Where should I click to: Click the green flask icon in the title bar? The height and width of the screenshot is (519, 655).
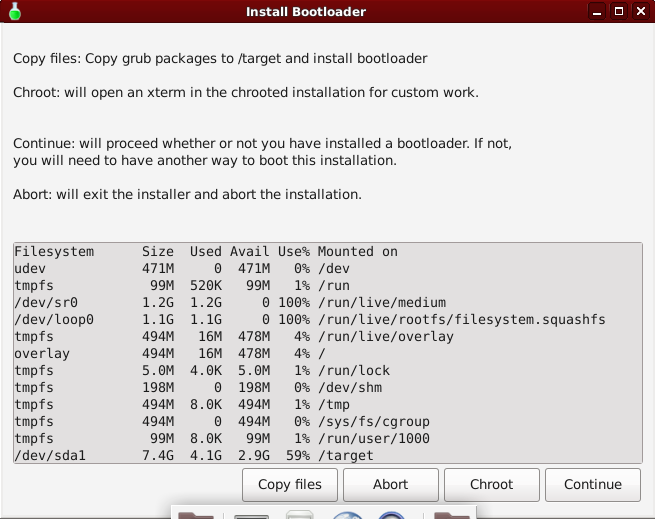(15, 11)
